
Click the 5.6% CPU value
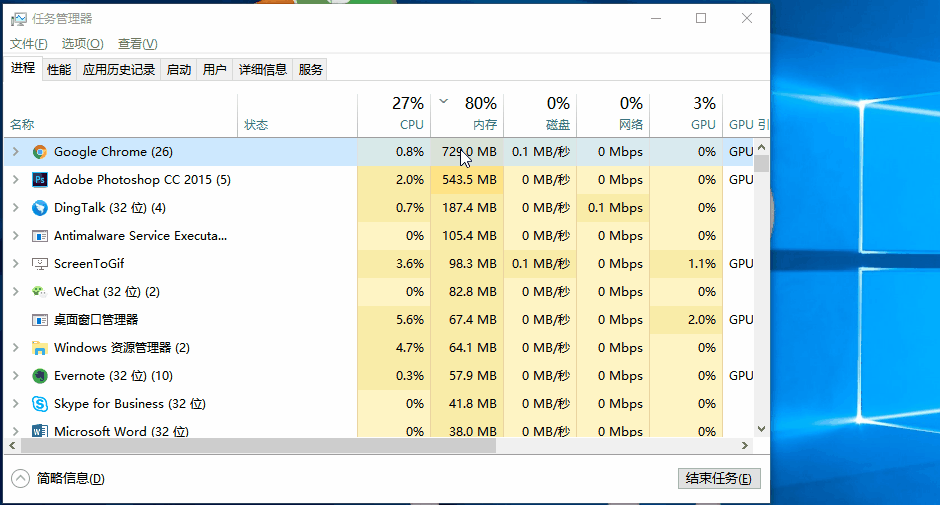tap(410, 320)
